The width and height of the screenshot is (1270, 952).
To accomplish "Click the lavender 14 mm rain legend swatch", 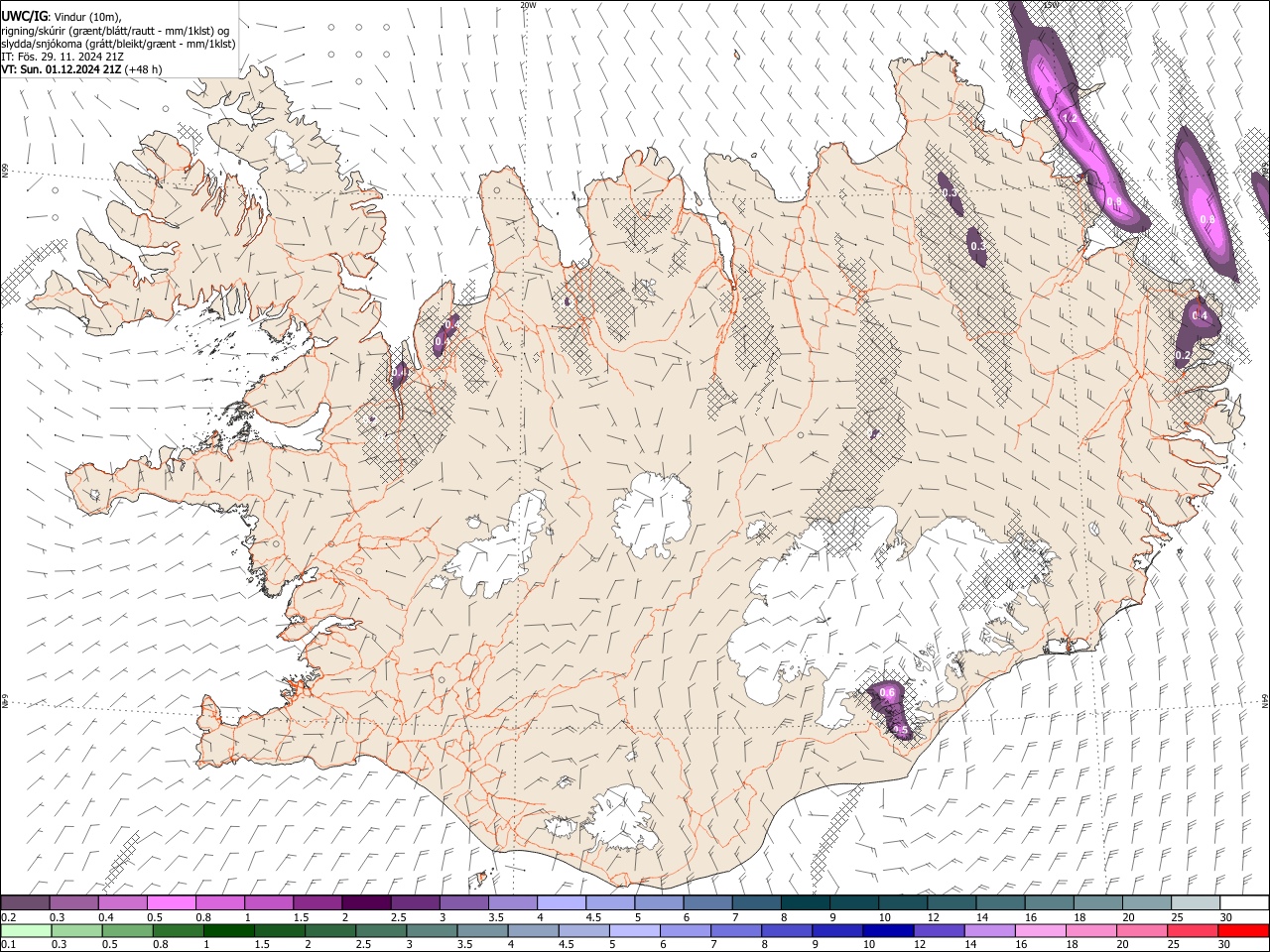I will (x=990, y=930).
